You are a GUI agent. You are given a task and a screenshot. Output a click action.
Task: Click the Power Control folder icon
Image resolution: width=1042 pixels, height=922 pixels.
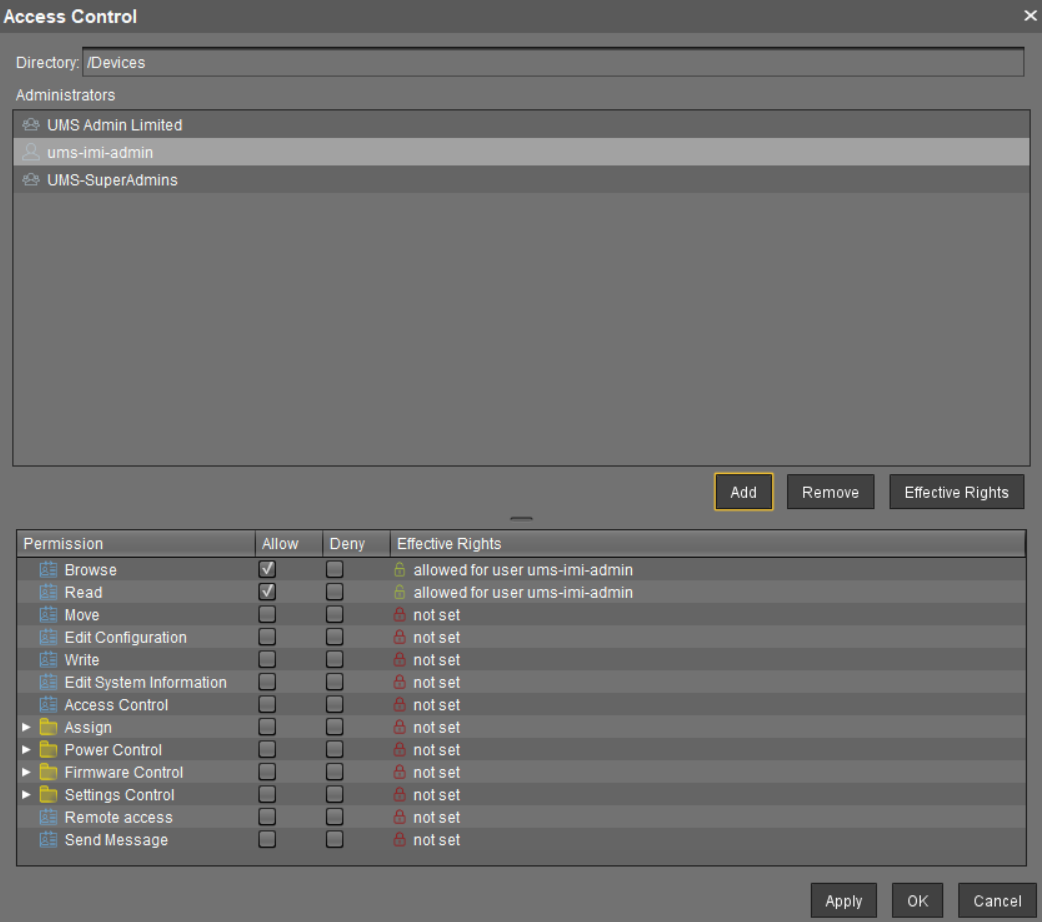[48, 749]
